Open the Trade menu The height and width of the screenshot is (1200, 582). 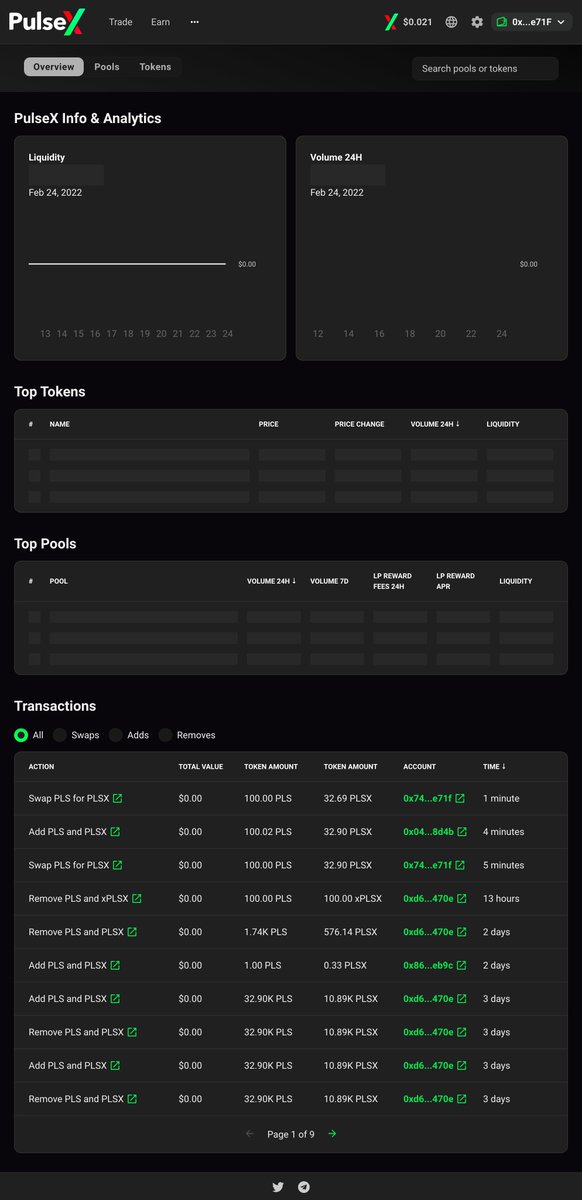tap(120, 22)
